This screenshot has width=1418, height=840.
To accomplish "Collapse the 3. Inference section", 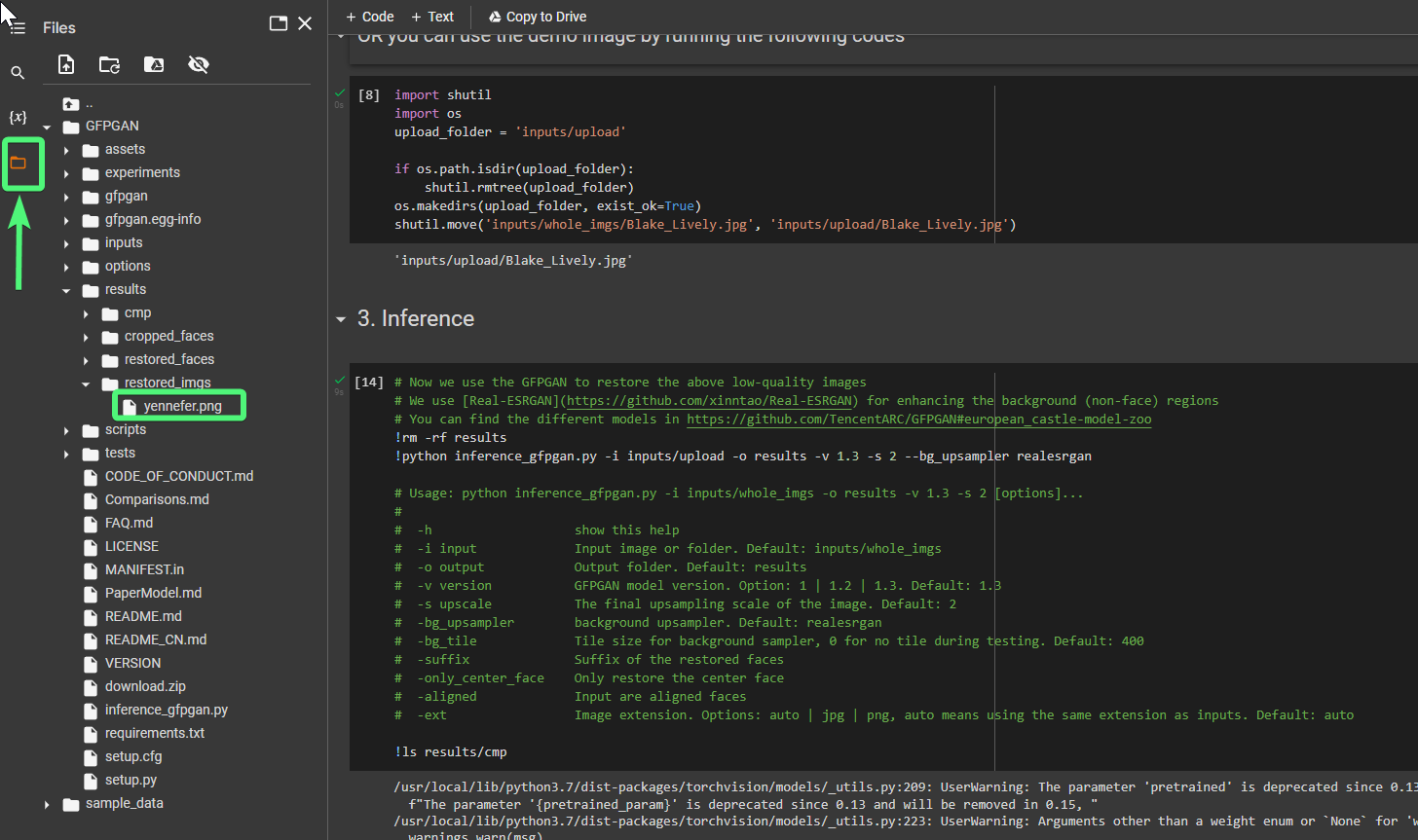I will (341, 319).
